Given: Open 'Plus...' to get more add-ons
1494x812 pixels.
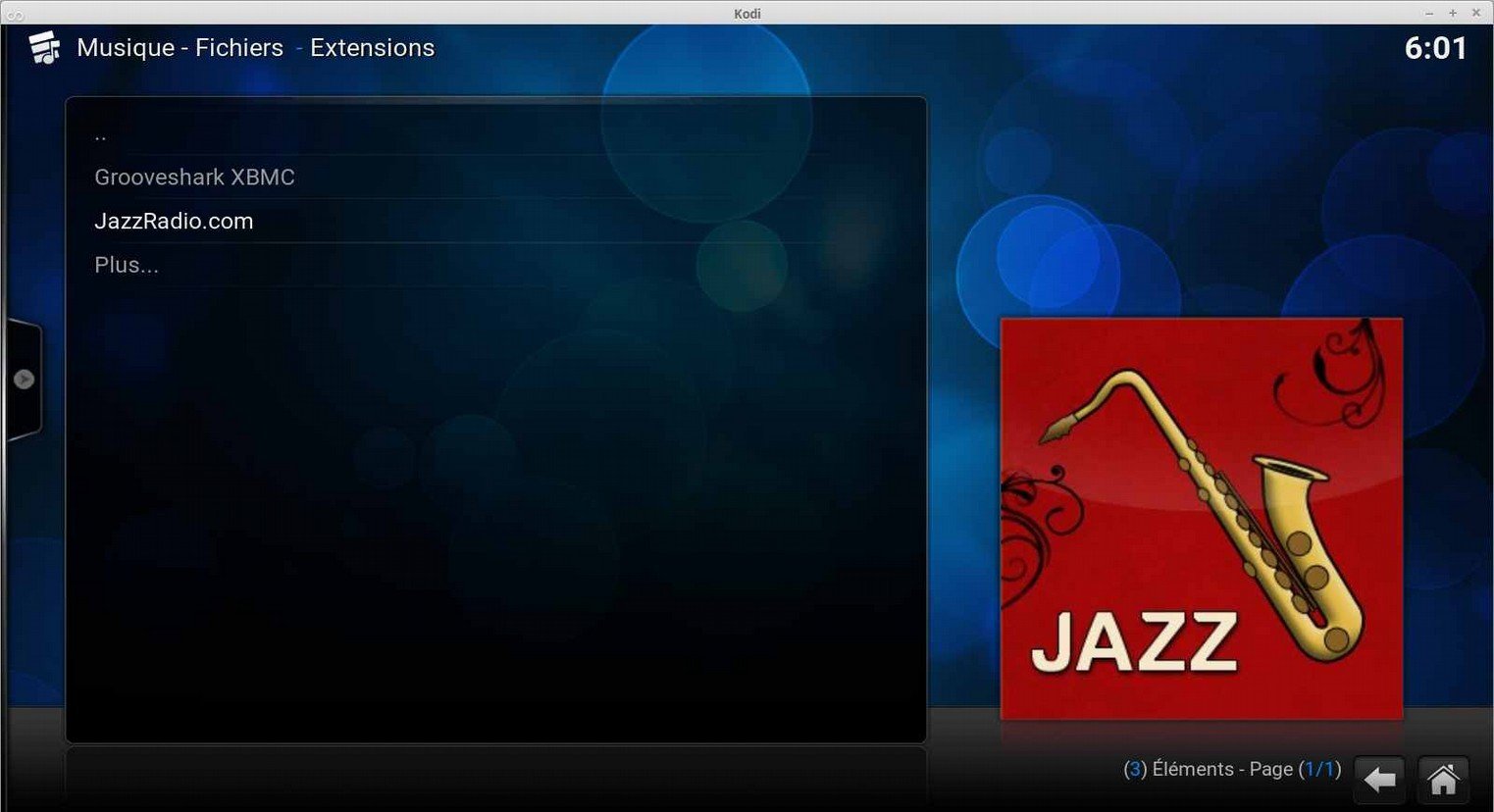Looking at the screenshot, I should [127, 265].
